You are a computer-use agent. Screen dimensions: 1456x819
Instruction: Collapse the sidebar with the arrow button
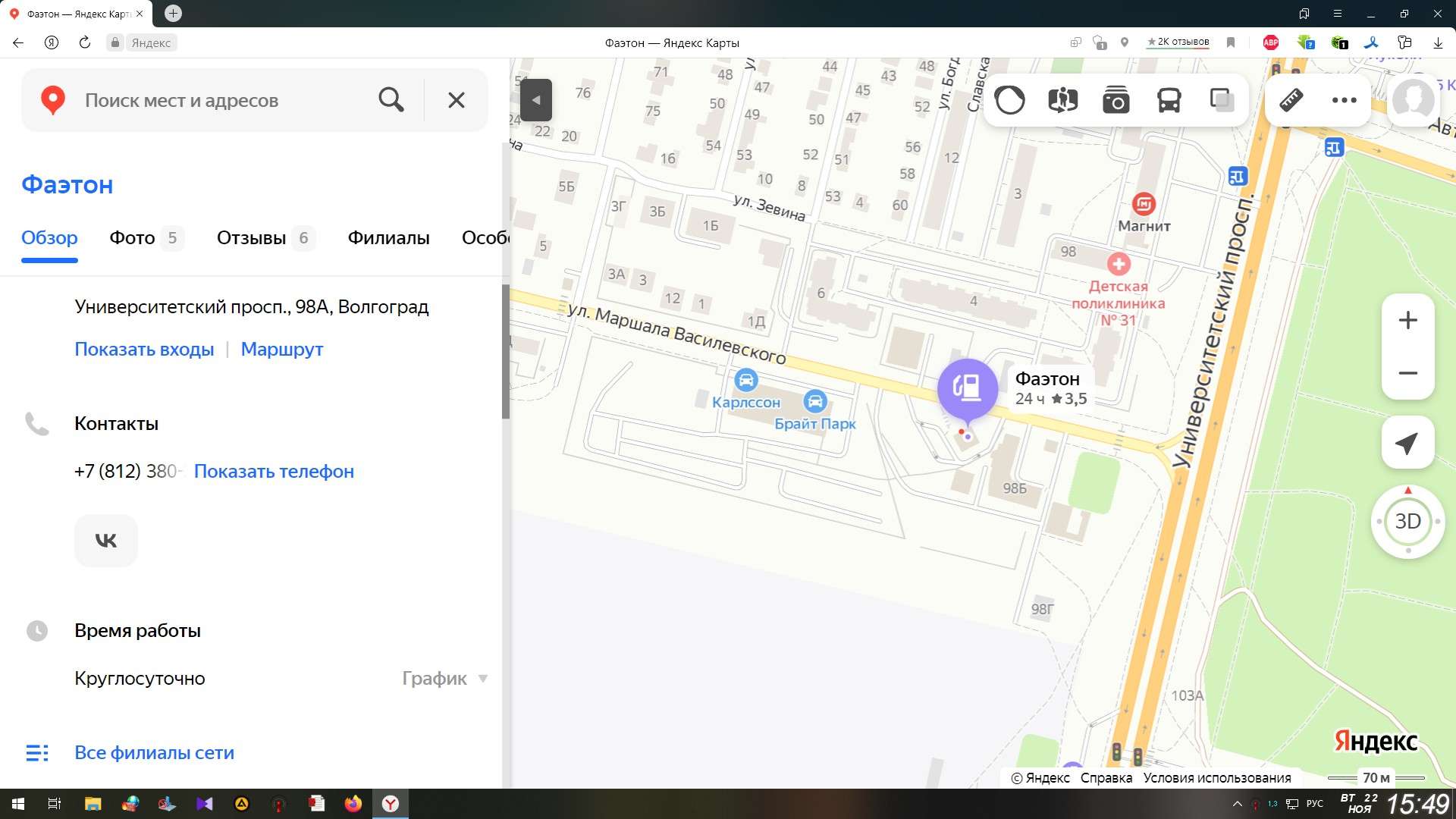(x=536, y=100)
